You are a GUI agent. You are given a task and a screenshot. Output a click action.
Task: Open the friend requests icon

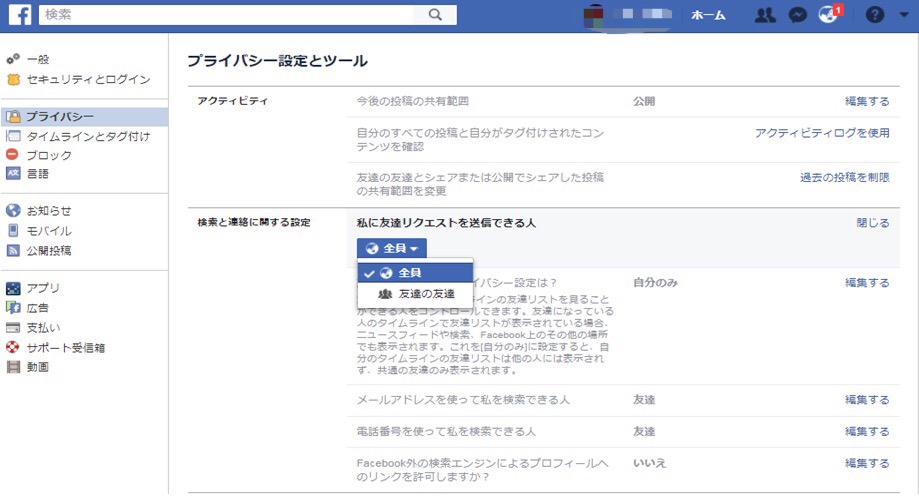click(x=765, y=15)
